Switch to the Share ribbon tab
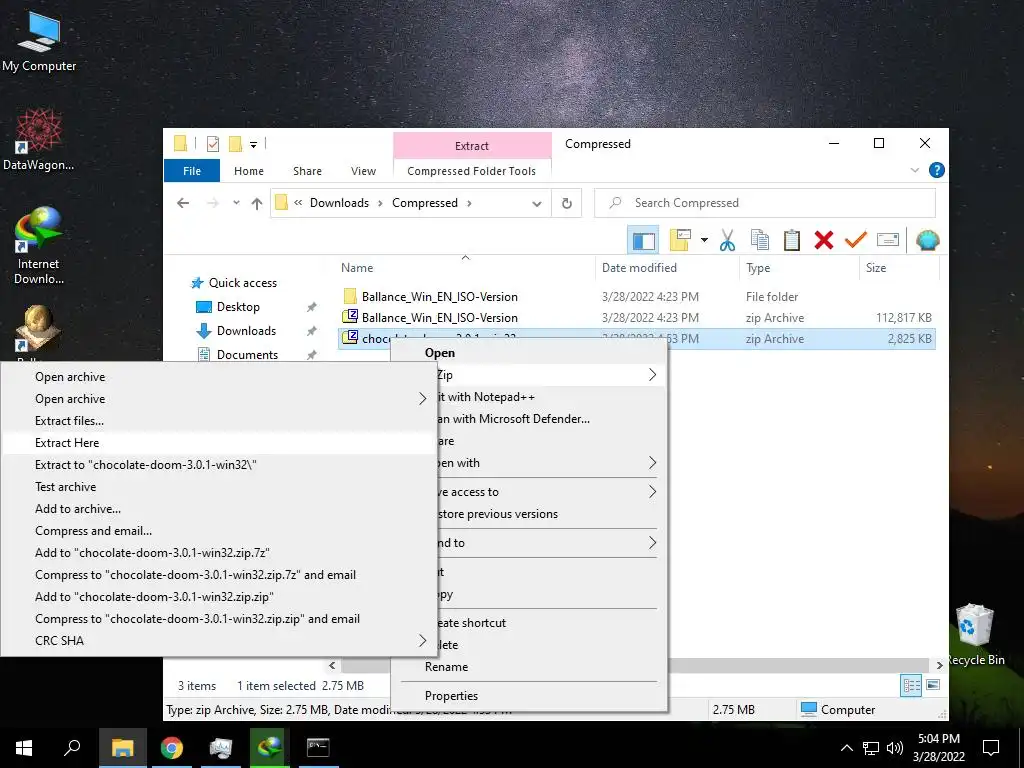This screenshot has height=768, width=1024. point(307,171)
